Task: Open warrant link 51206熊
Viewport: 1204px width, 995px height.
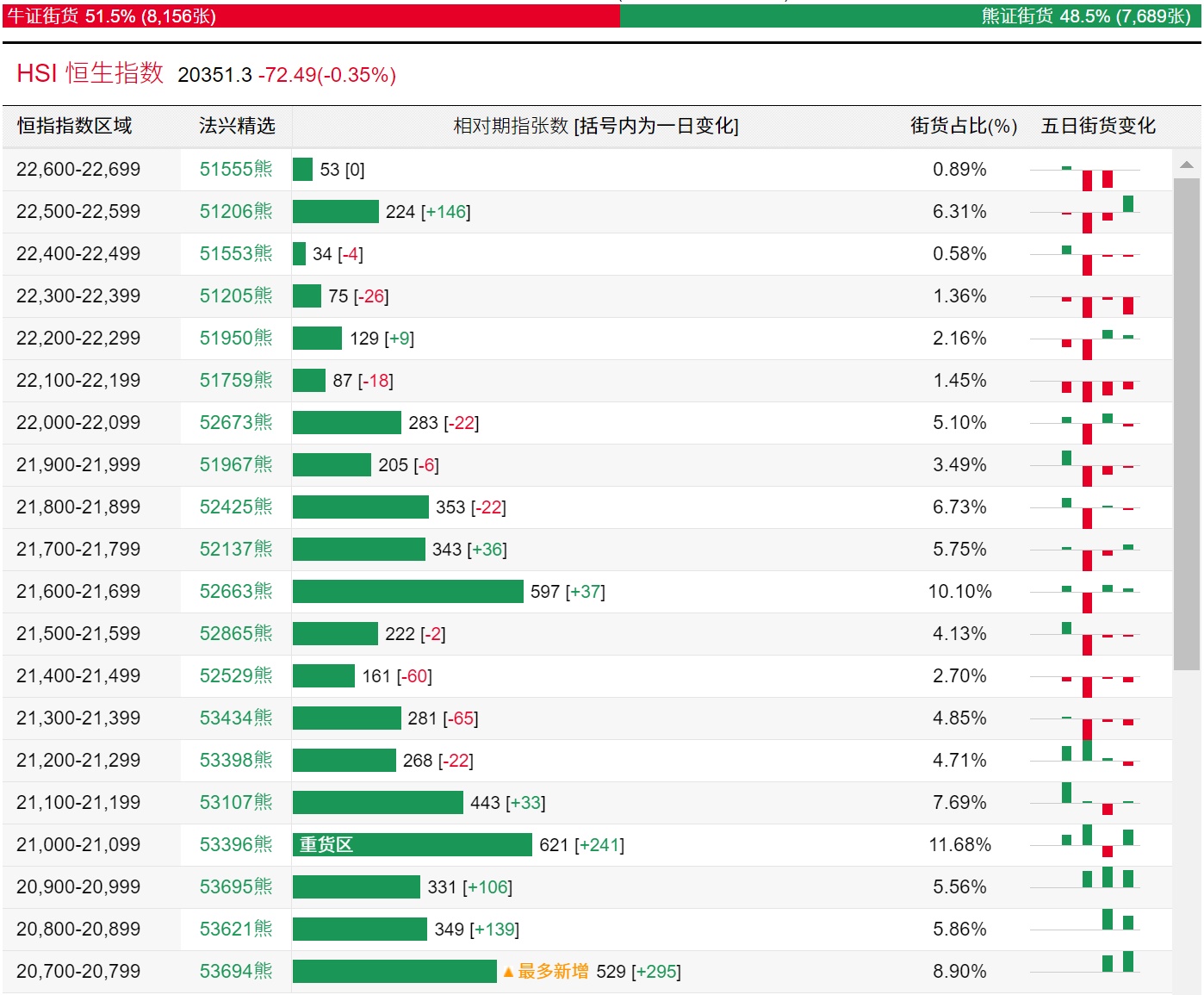Action: [236, 211]
